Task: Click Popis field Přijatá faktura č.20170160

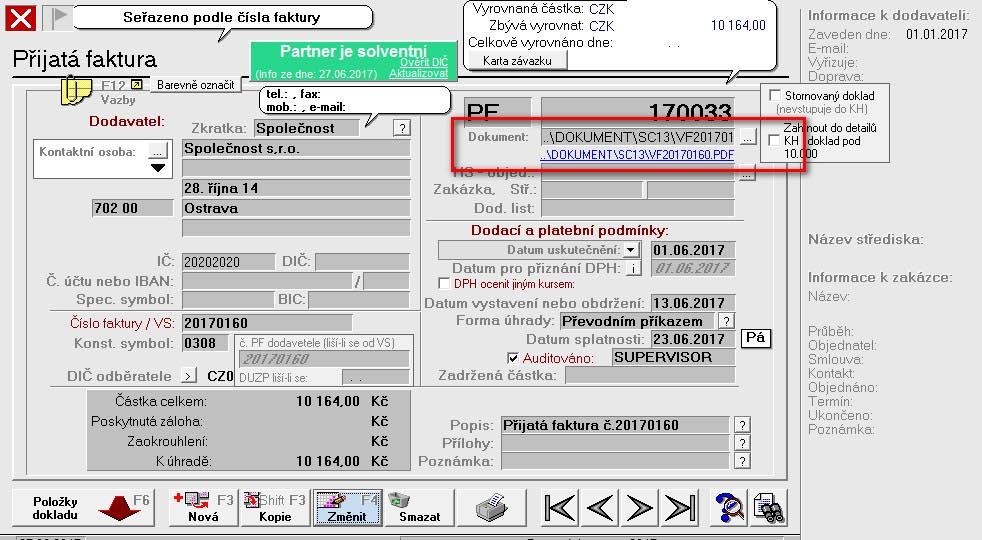Action: tap(616, 425)
